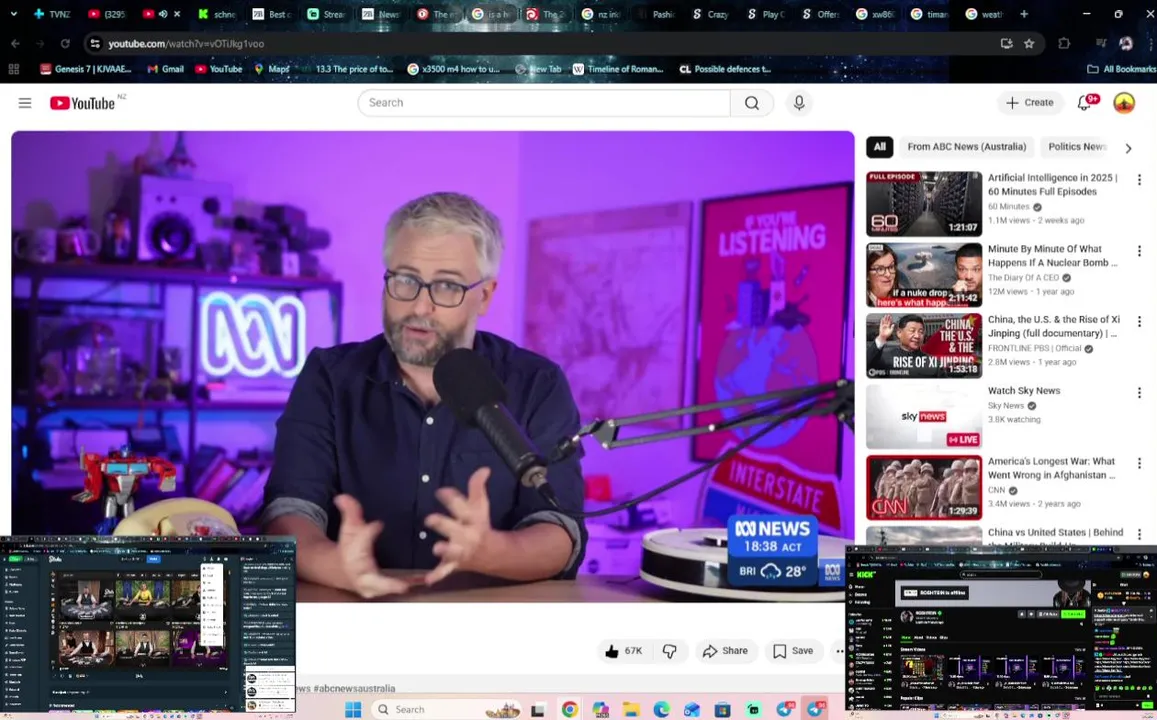
Task: Expand the tab search dropdown arrow
Action: pos(13,14)
